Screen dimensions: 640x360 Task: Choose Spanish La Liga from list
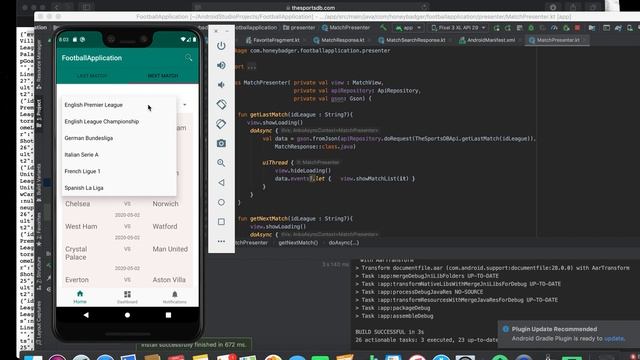point(119,188)
